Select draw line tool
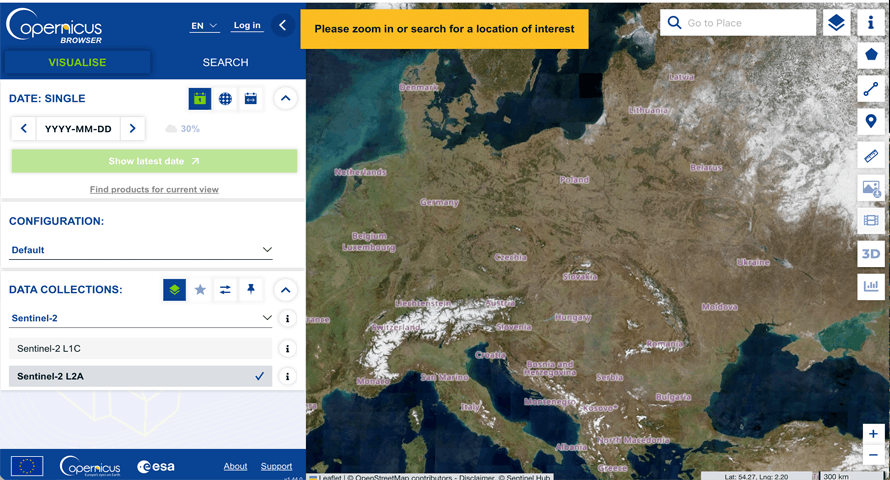This screenshot has width=890, height=480. tap(871, 89)
